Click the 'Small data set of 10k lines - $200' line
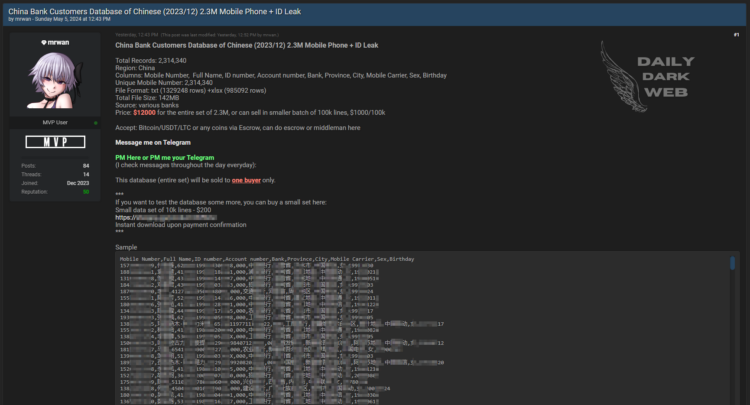Viewport: 750px width, 405px height. click(163, 210)
